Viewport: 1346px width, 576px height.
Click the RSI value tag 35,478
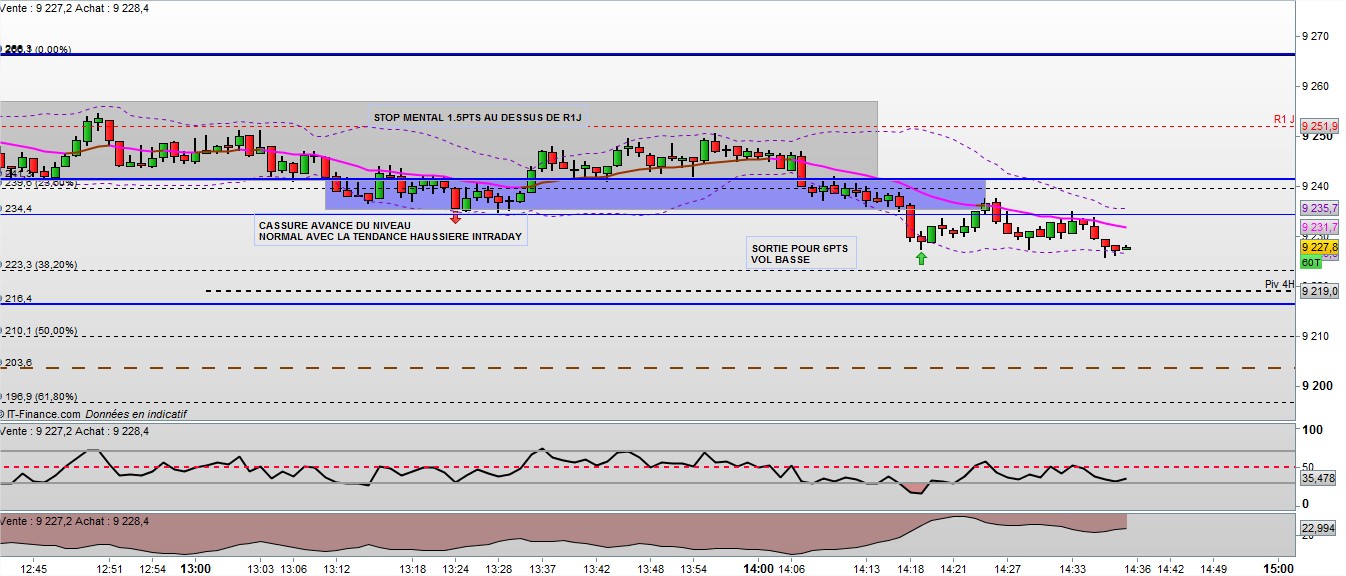click(1319, 479)
